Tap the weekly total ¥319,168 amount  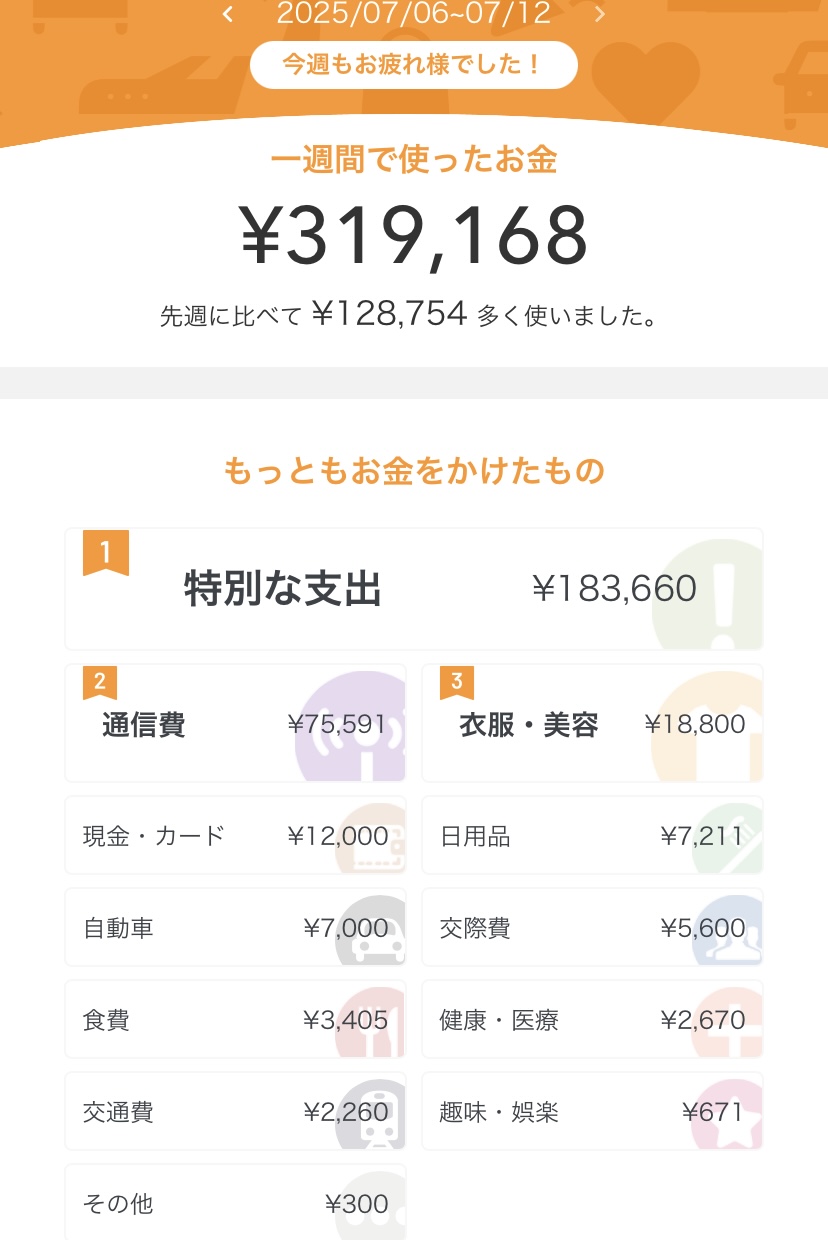point(413,236)
